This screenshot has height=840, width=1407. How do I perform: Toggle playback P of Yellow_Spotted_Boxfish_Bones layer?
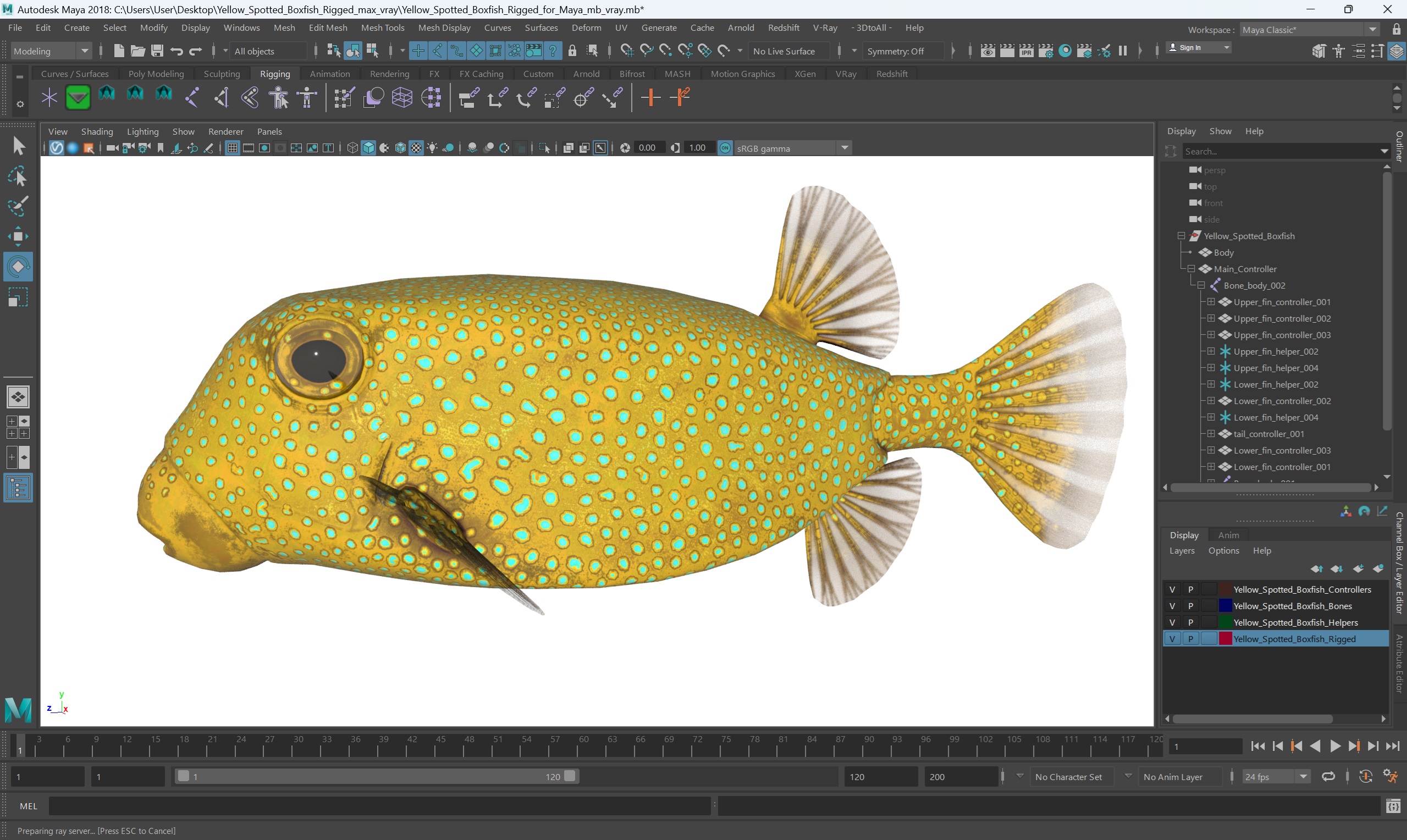point(1190,606)
